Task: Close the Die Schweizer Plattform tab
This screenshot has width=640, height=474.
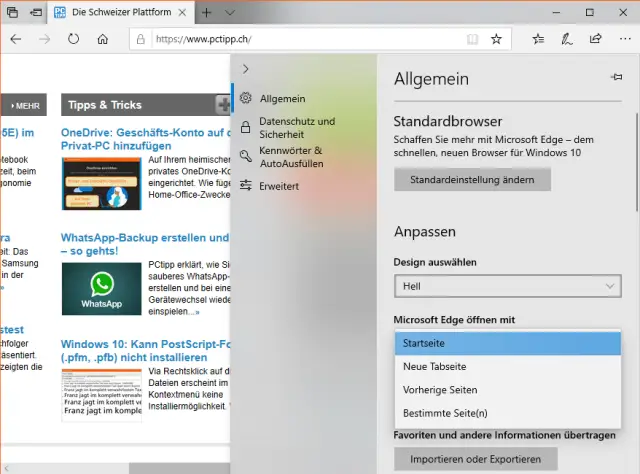Action: (x=182, y=13)
